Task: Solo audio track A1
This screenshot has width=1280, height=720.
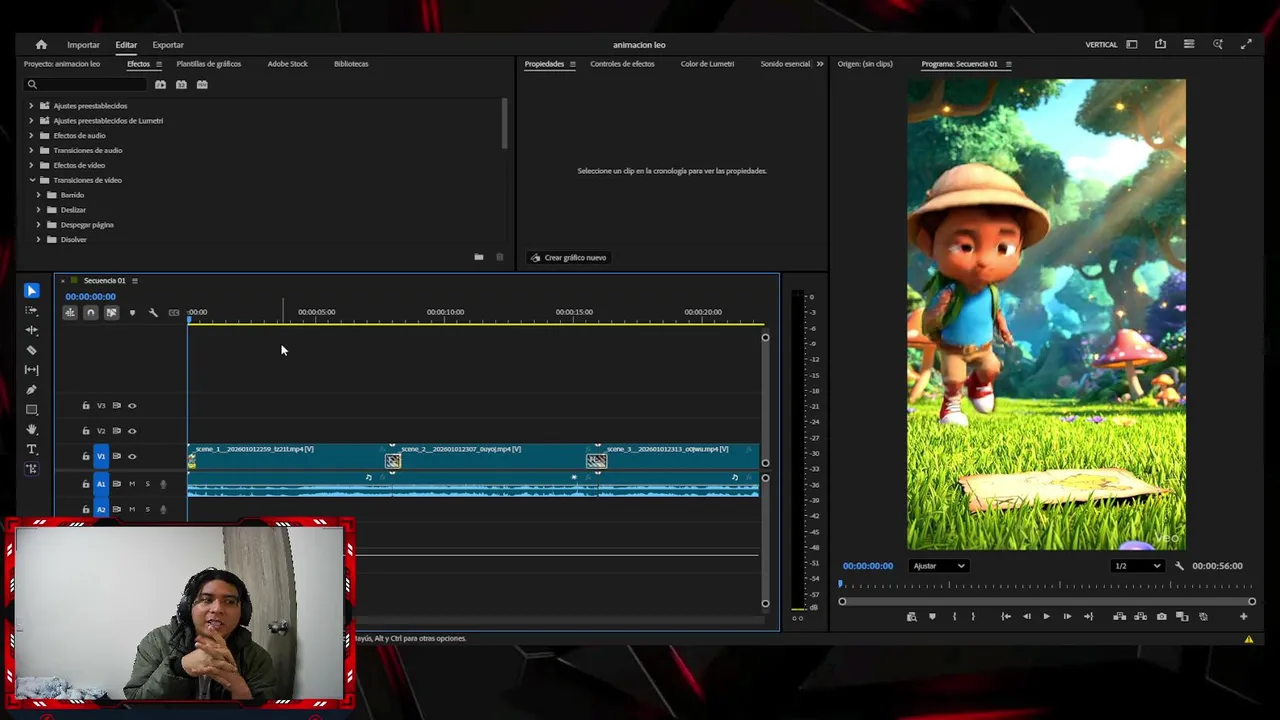Action: point(147,484)
